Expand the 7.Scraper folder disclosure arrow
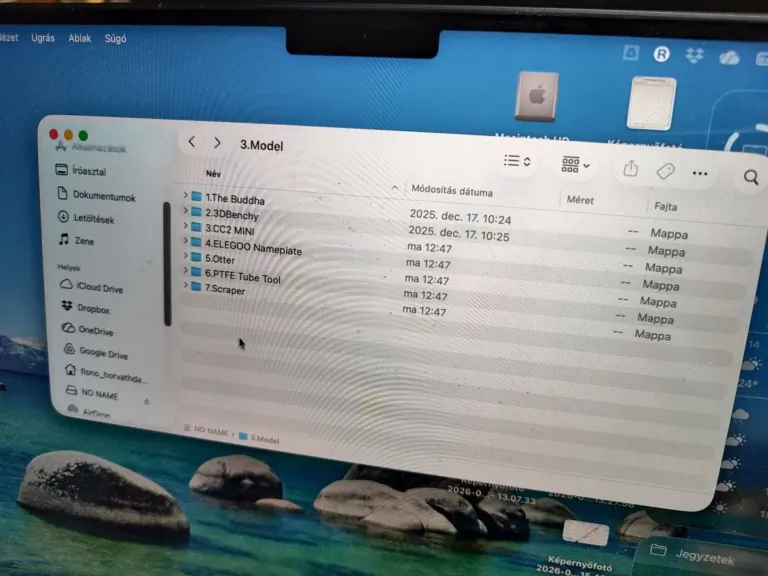 [186, 285]
